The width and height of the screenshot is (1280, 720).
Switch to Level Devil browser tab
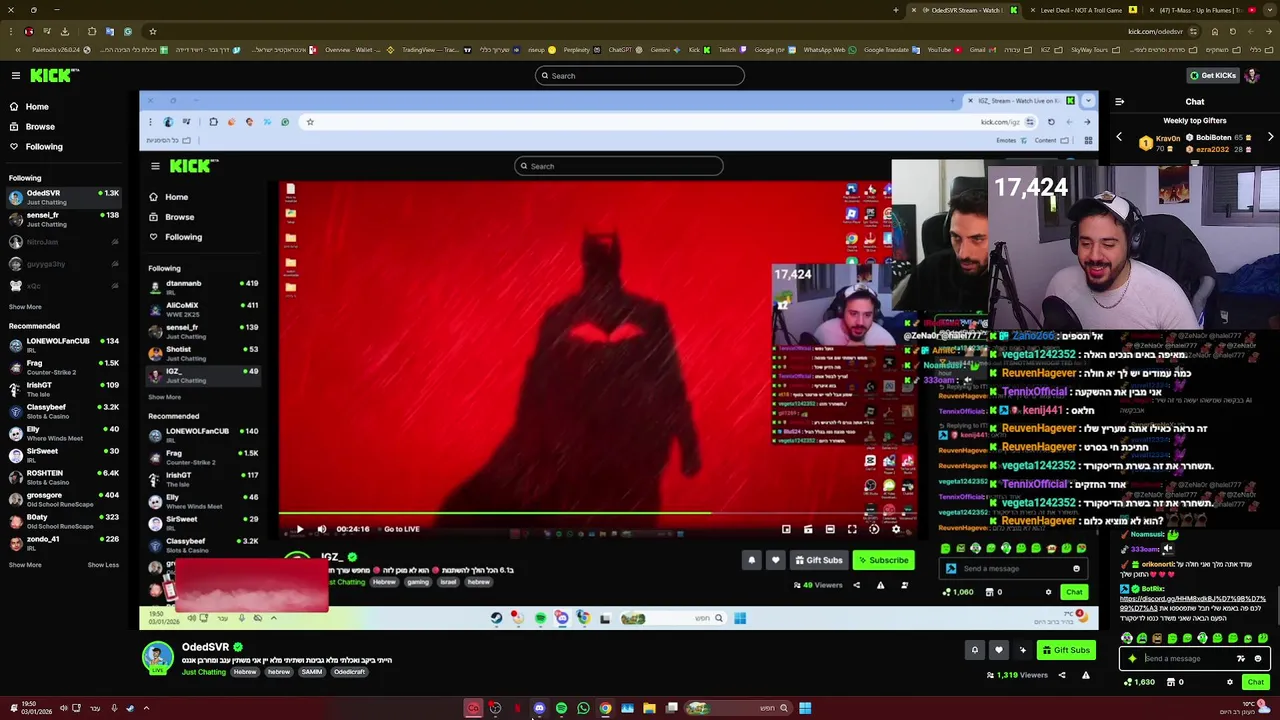[1083, 10]
